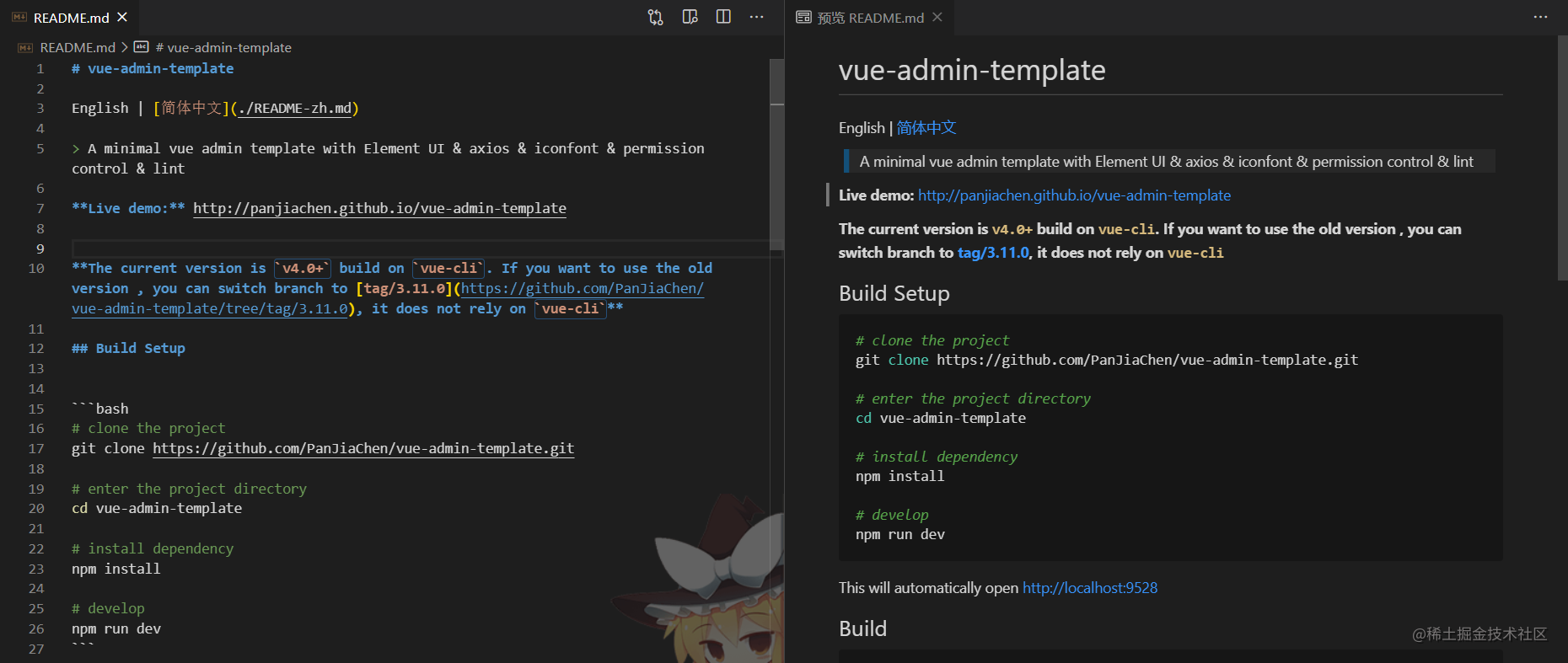Open the # vue-admin-template breadcrumb symbol
The image size is (1568, 663).
tap(223, 47)
